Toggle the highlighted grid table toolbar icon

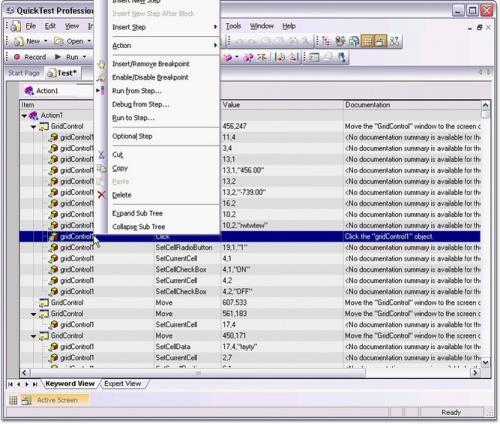coord(367,41)
